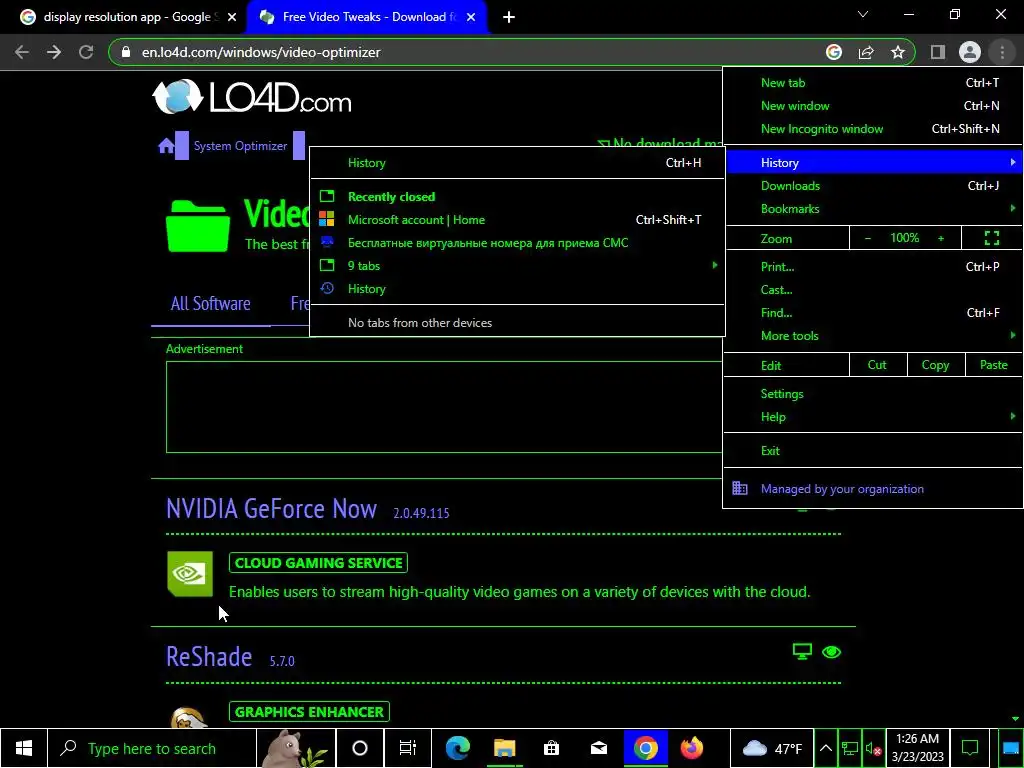Enter fullscreen via the Zoom row icon
Image resolution: width=1024 pixels, height=768 pixels.
(x=991, y=238)
